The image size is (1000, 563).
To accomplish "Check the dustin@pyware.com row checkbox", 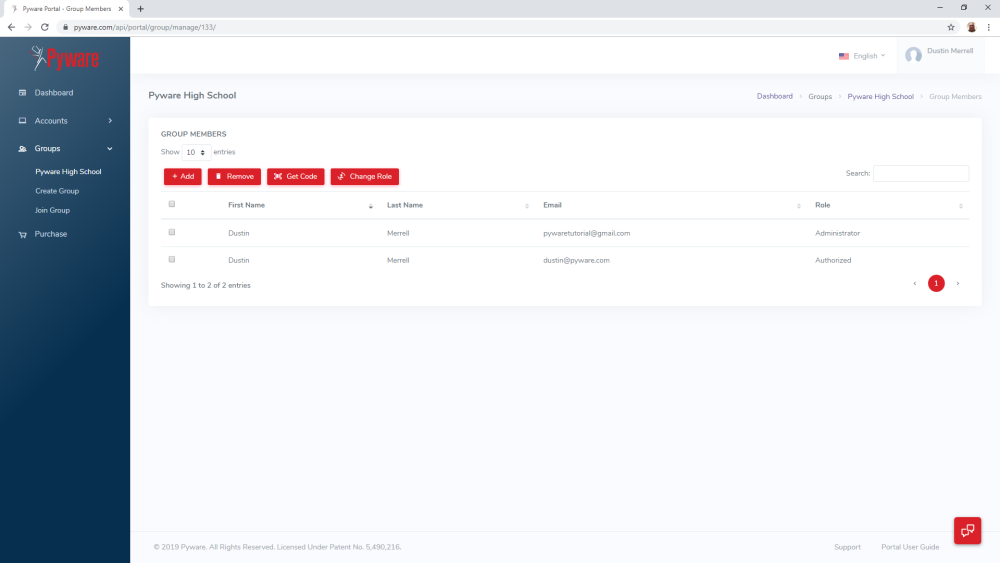I will click(172, 260).
